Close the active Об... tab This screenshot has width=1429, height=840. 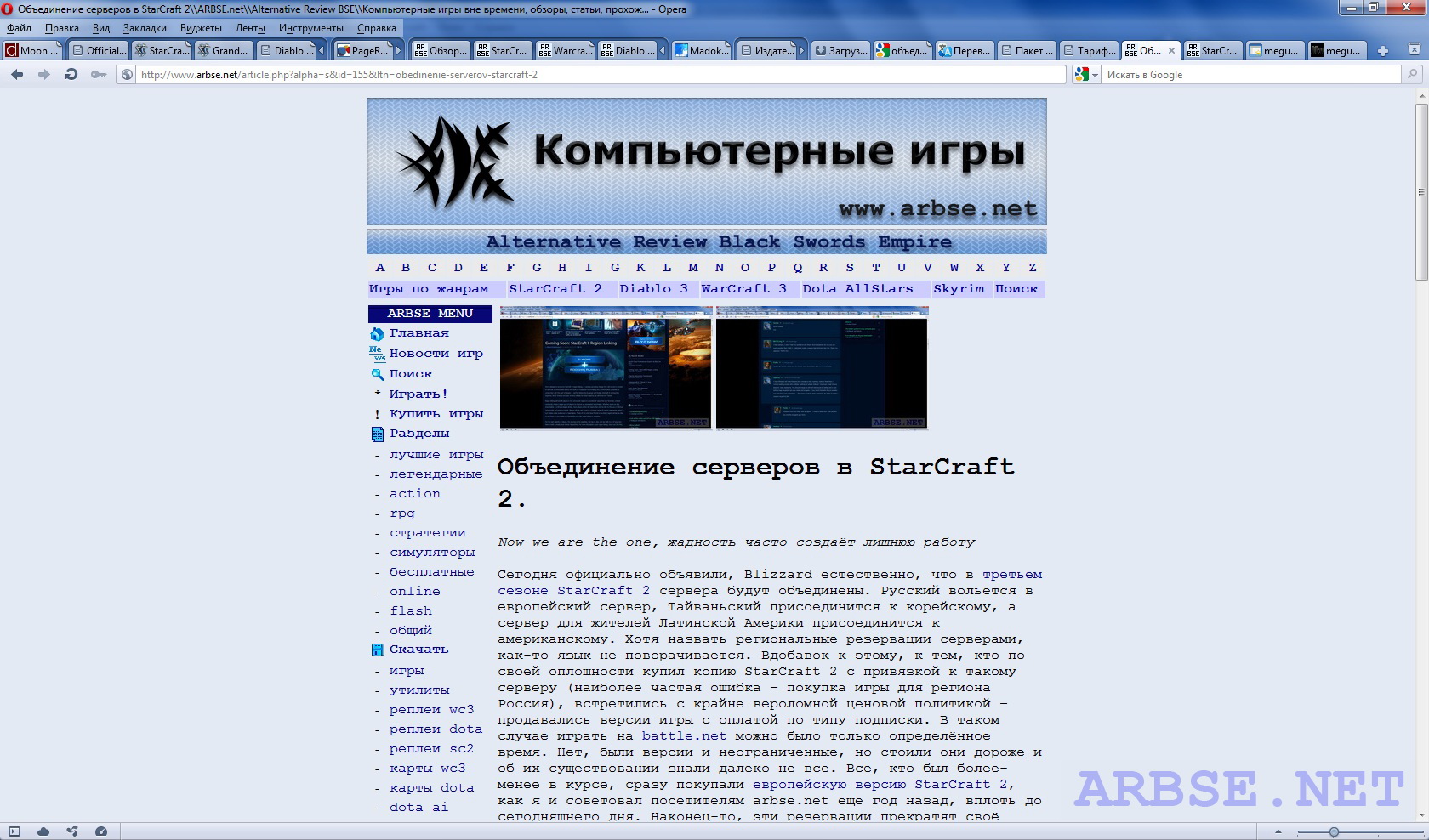point(1171,51)
